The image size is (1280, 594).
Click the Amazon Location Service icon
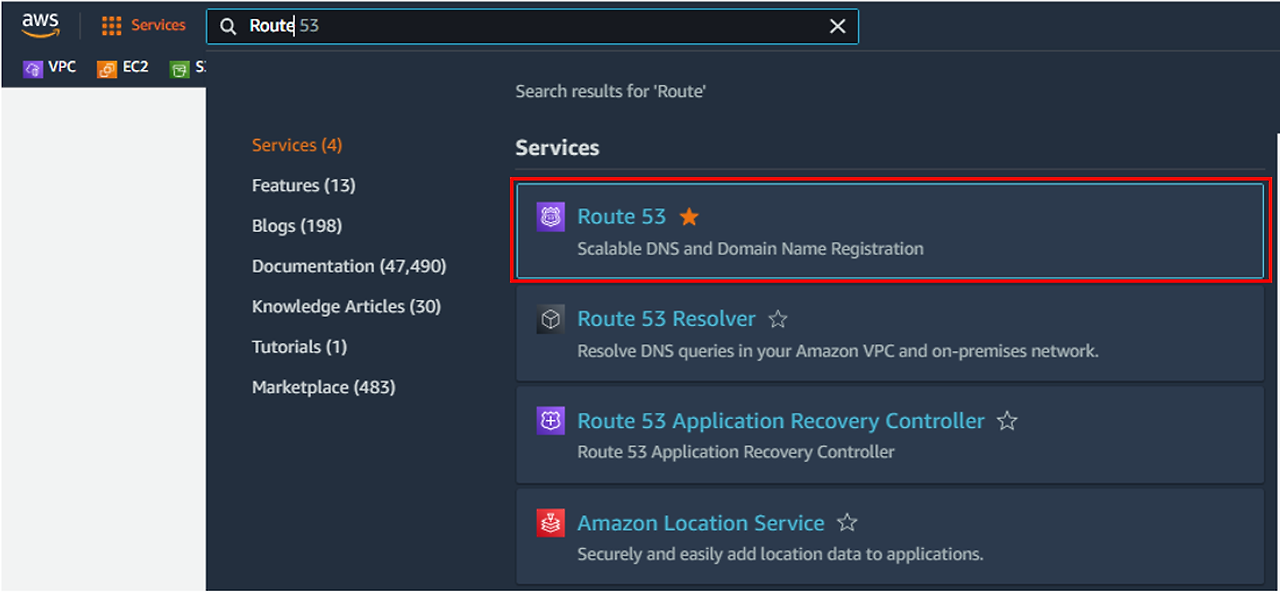click(550, 523)
